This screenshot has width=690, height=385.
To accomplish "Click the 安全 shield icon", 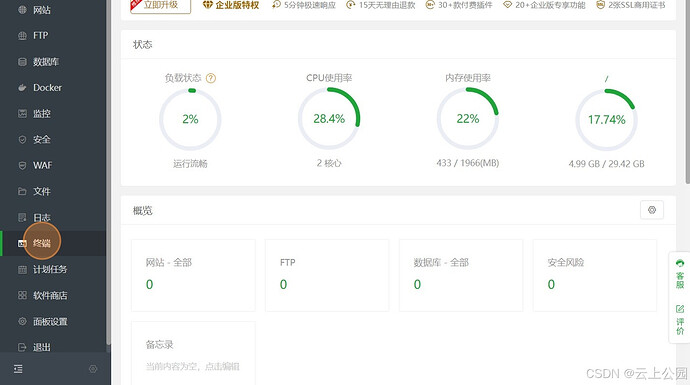I will (x=22, y=139).
